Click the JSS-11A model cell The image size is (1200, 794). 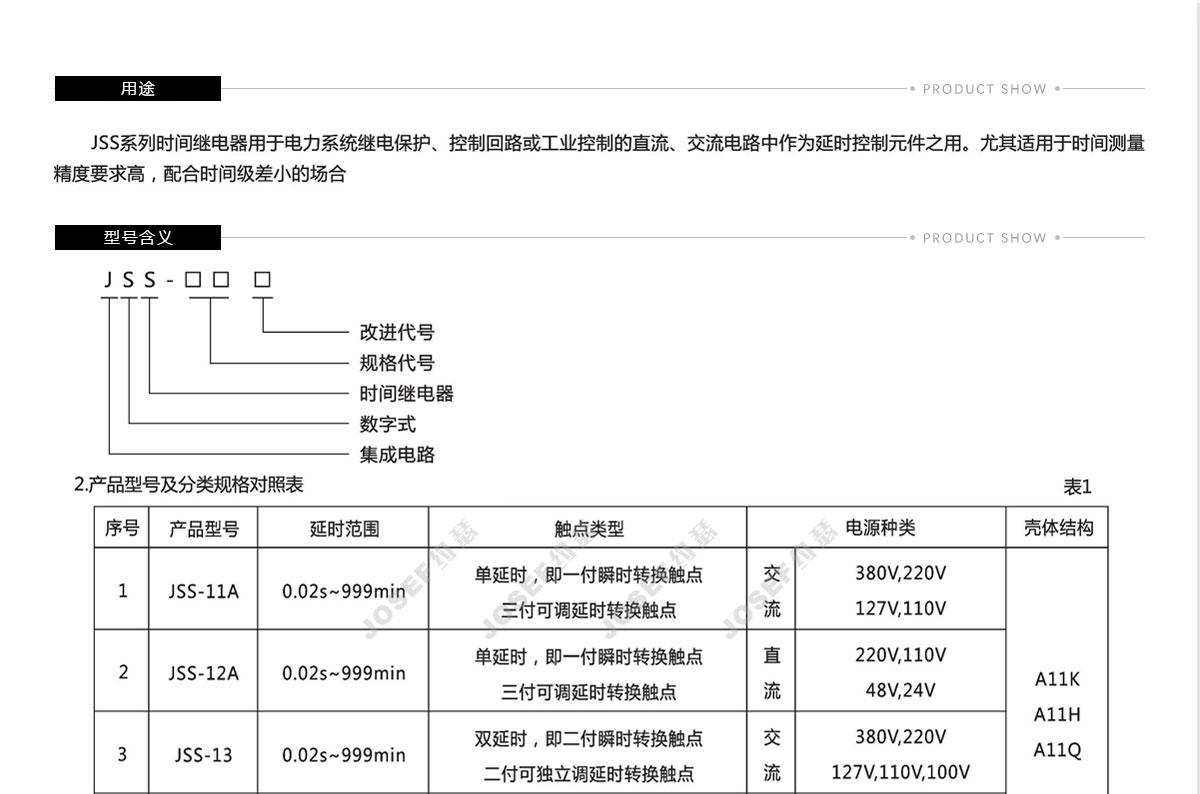(x=204, y=591)
